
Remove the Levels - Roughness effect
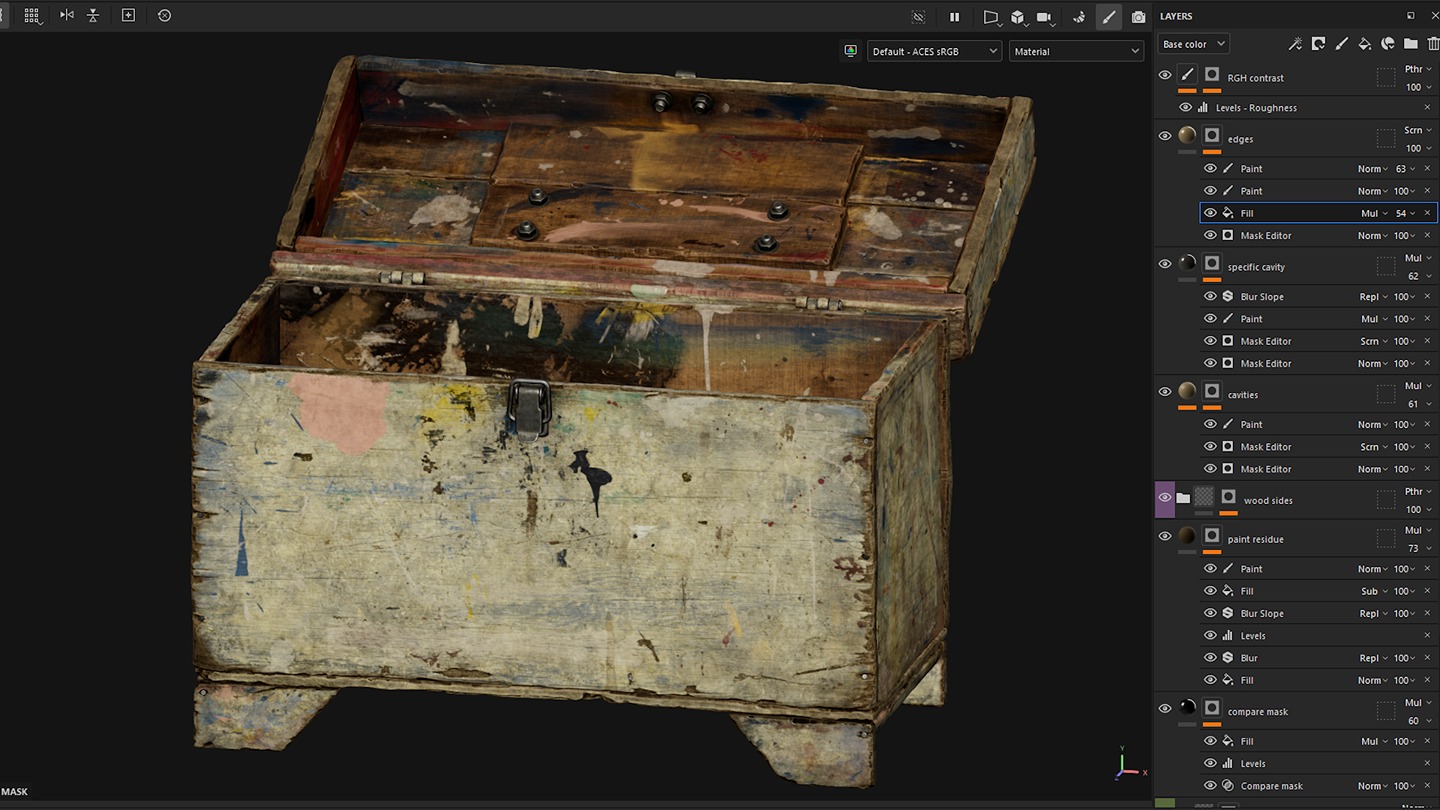(x=1428, y=107)
